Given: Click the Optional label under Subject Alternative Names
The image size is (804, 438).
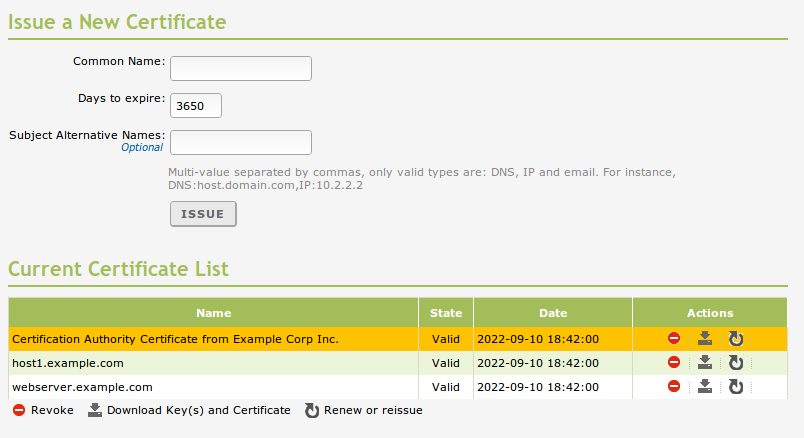Looking at the screenshot, I should tap(142, 148).
